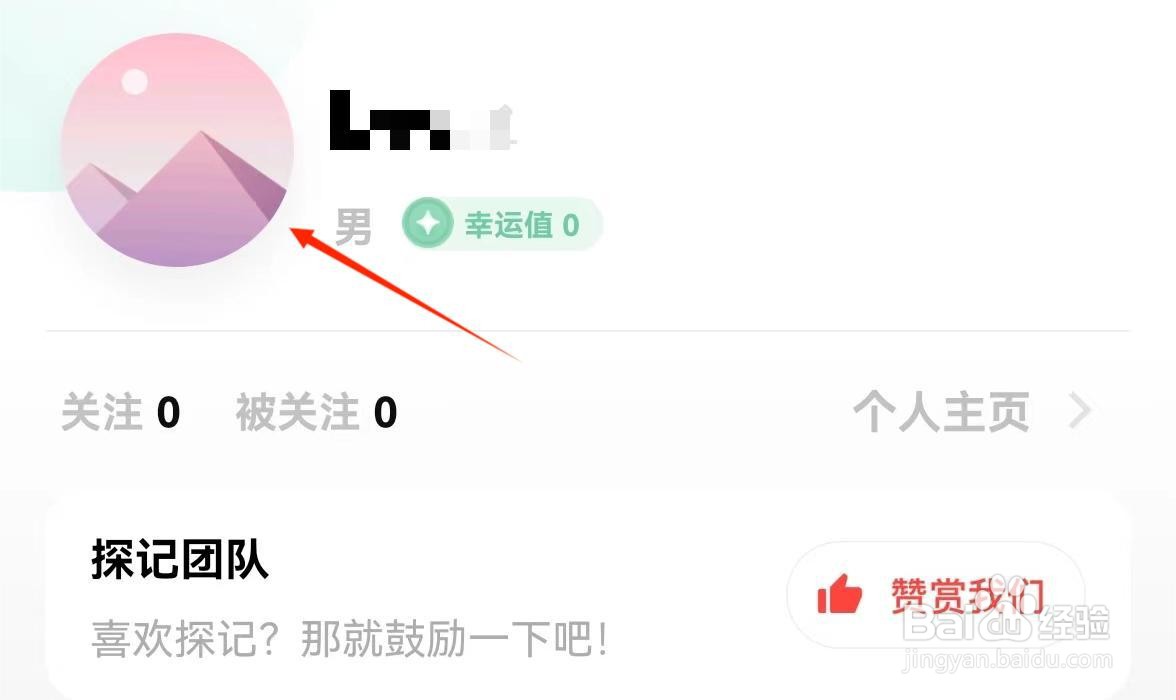Tap the right chevron beside 个人主页
1176x700 pixels.
pos(1080,412)
